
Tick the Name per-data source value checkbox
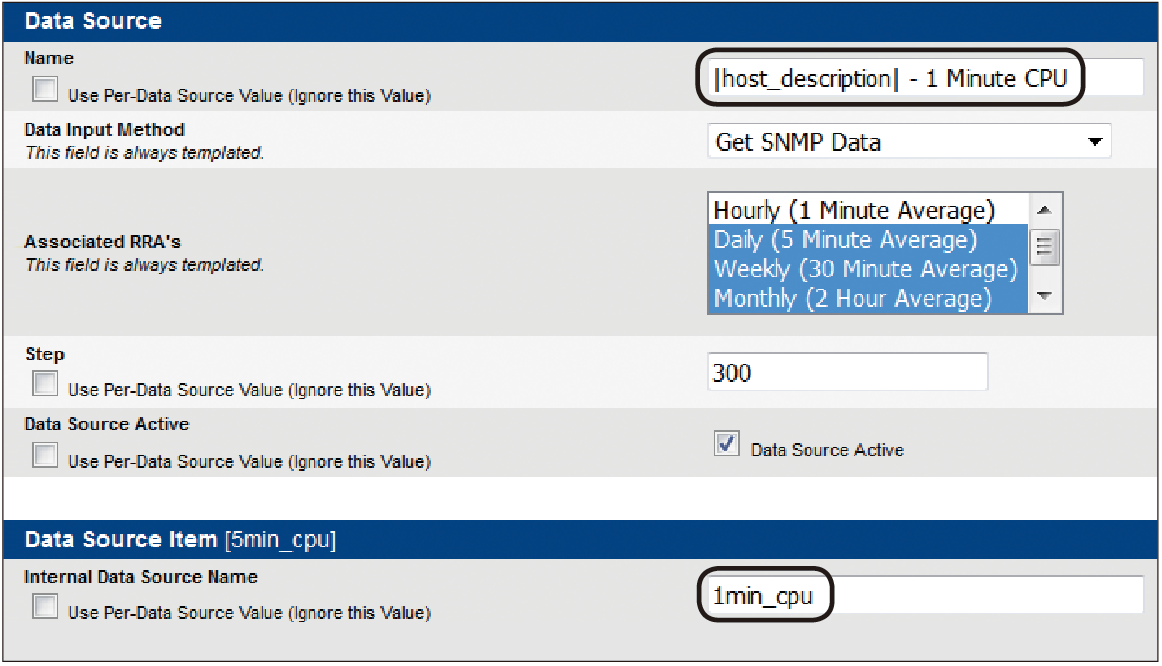click(45, 90)
